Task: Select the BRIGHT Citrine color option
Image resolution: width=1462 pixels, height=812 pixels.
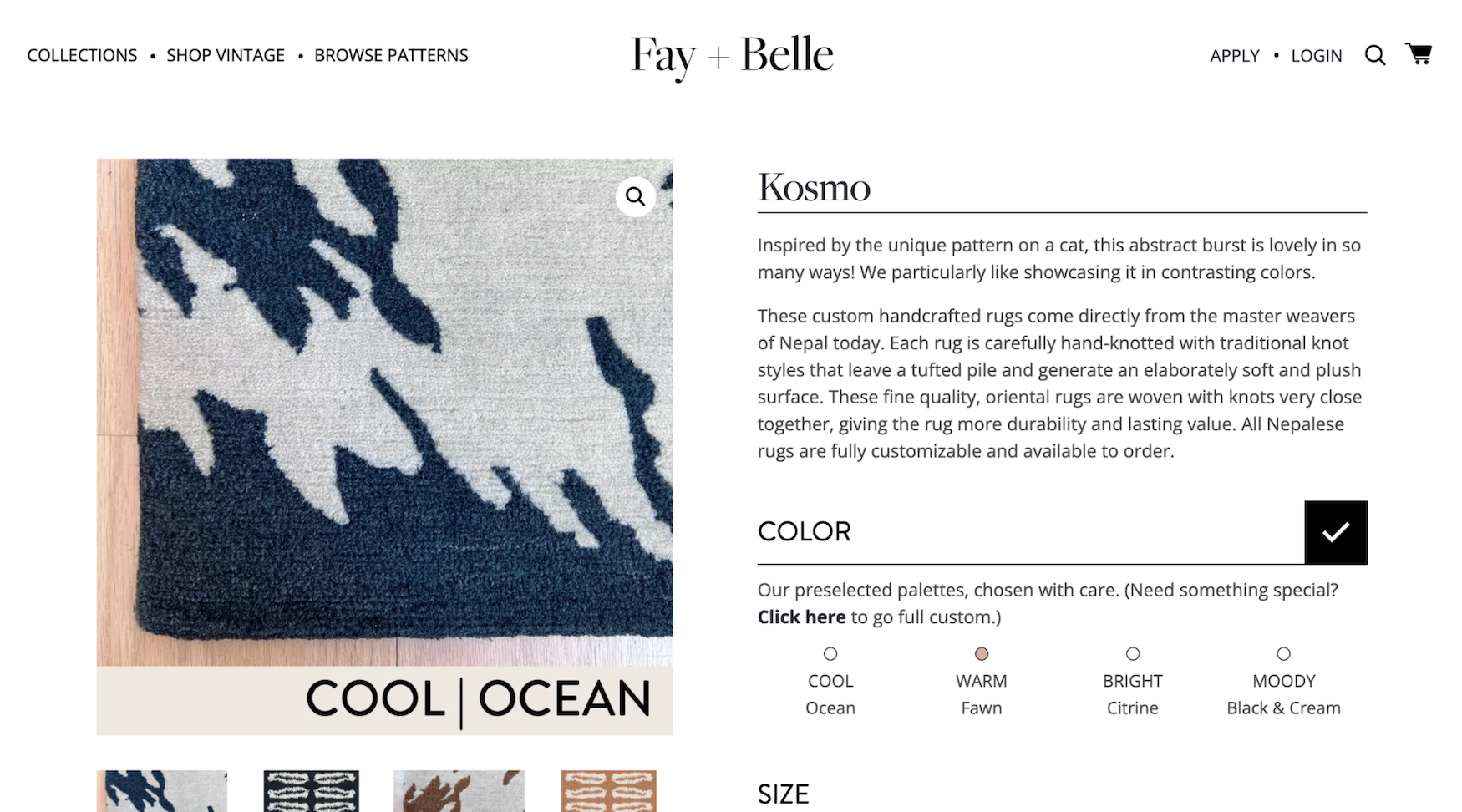Action: click(x=1133, y=653)
